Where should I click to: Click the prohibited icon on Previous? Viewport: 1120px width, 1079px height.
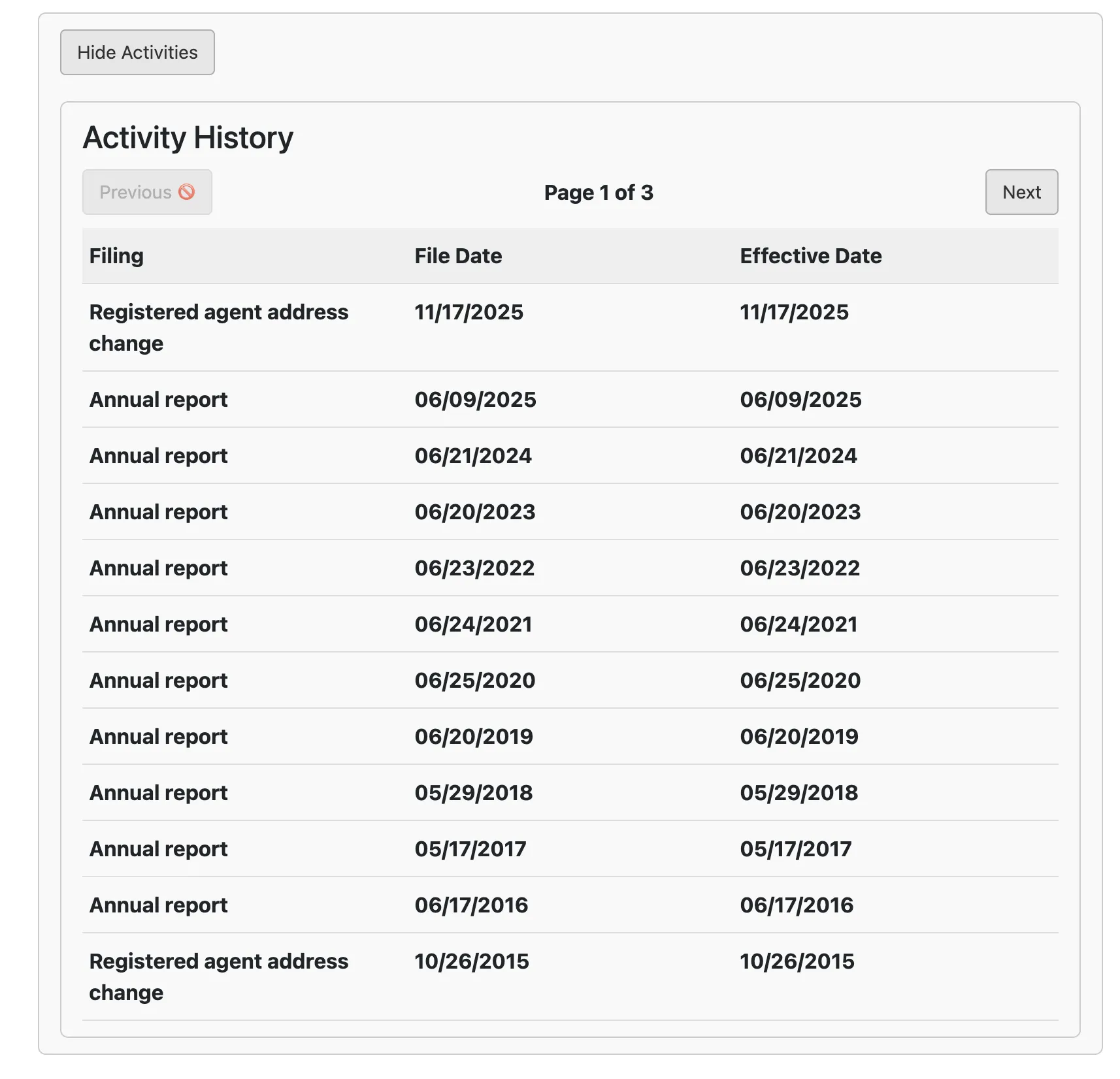point(187,192)
